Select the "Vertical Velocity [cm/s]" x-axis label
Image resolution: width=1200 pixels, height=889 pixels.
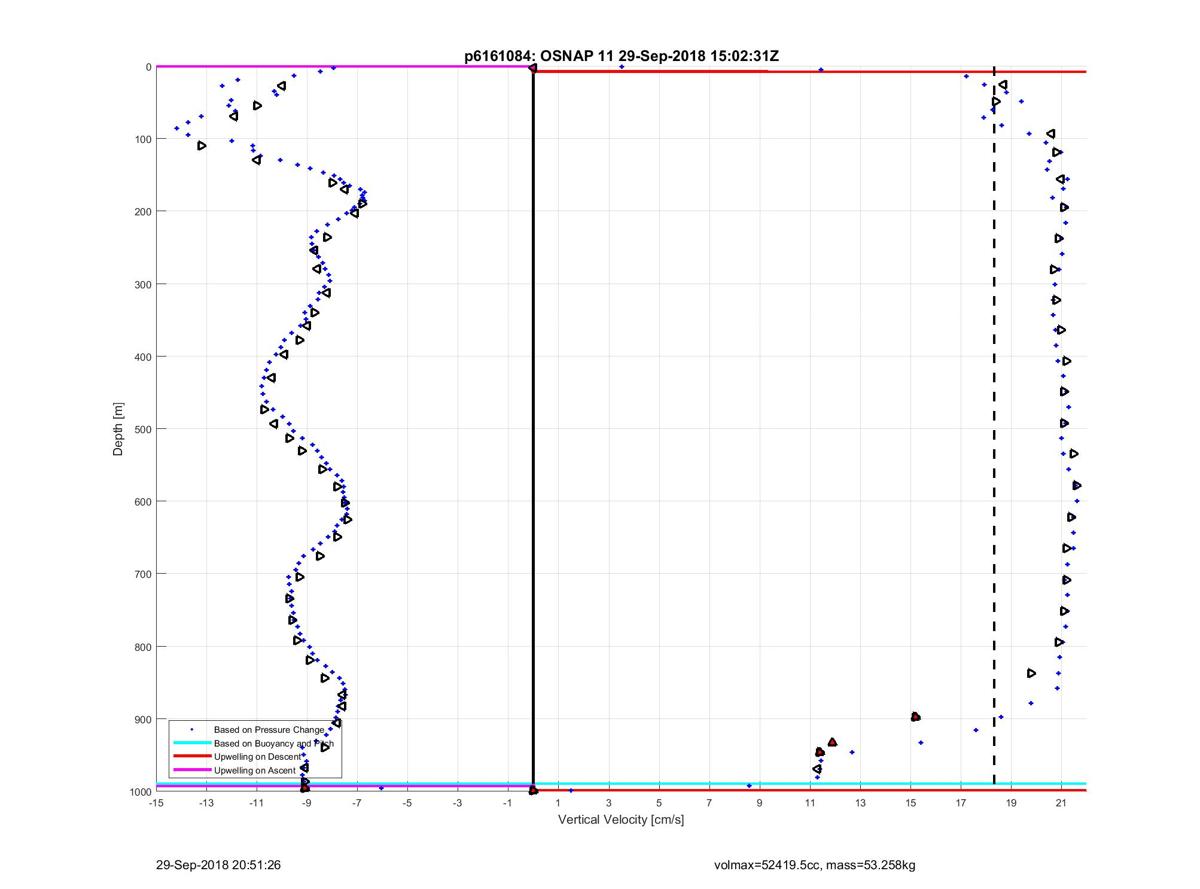click(620, 820)
